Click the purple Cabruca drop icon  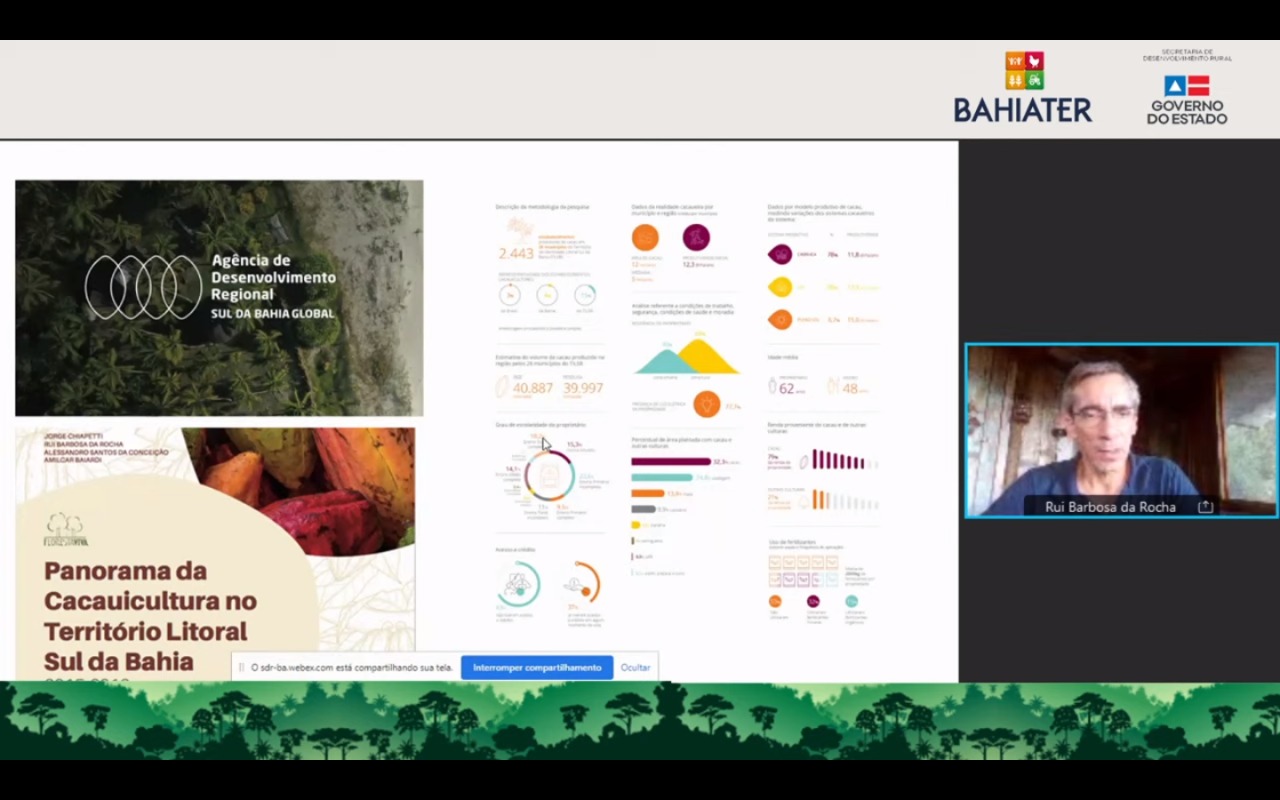pyautogui.click(x=779, y=255)
